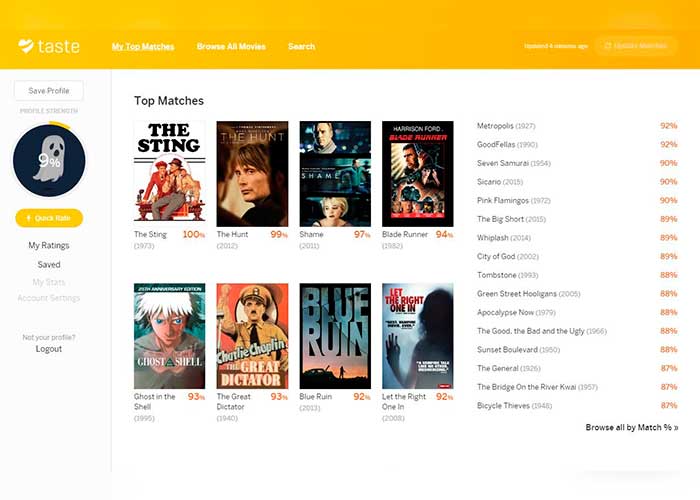This screenshot has width=700, height=500.
Task: Open the Search page
Action: (301, 46)
